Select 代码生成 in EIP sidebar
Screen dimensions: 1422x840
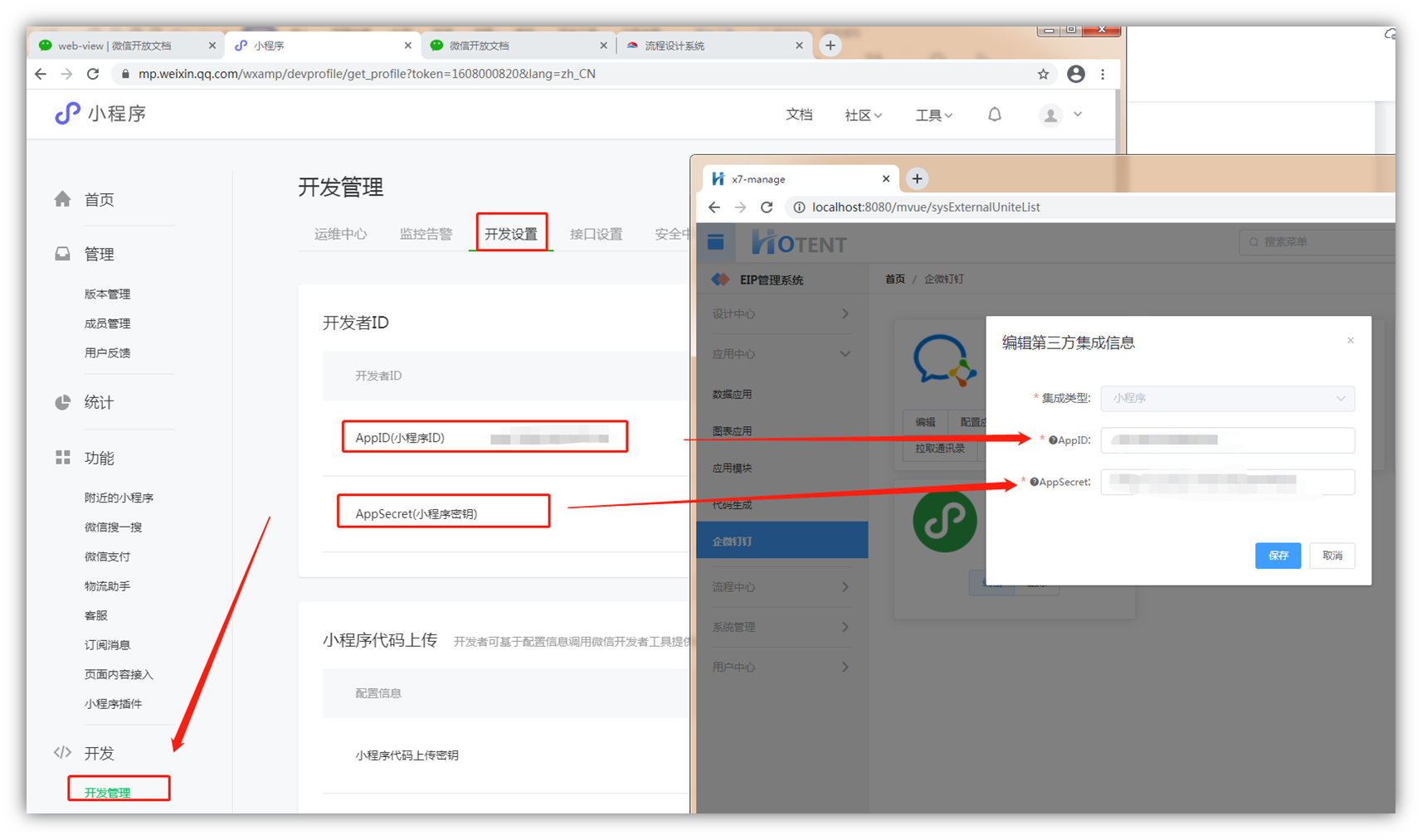[733, 505]
